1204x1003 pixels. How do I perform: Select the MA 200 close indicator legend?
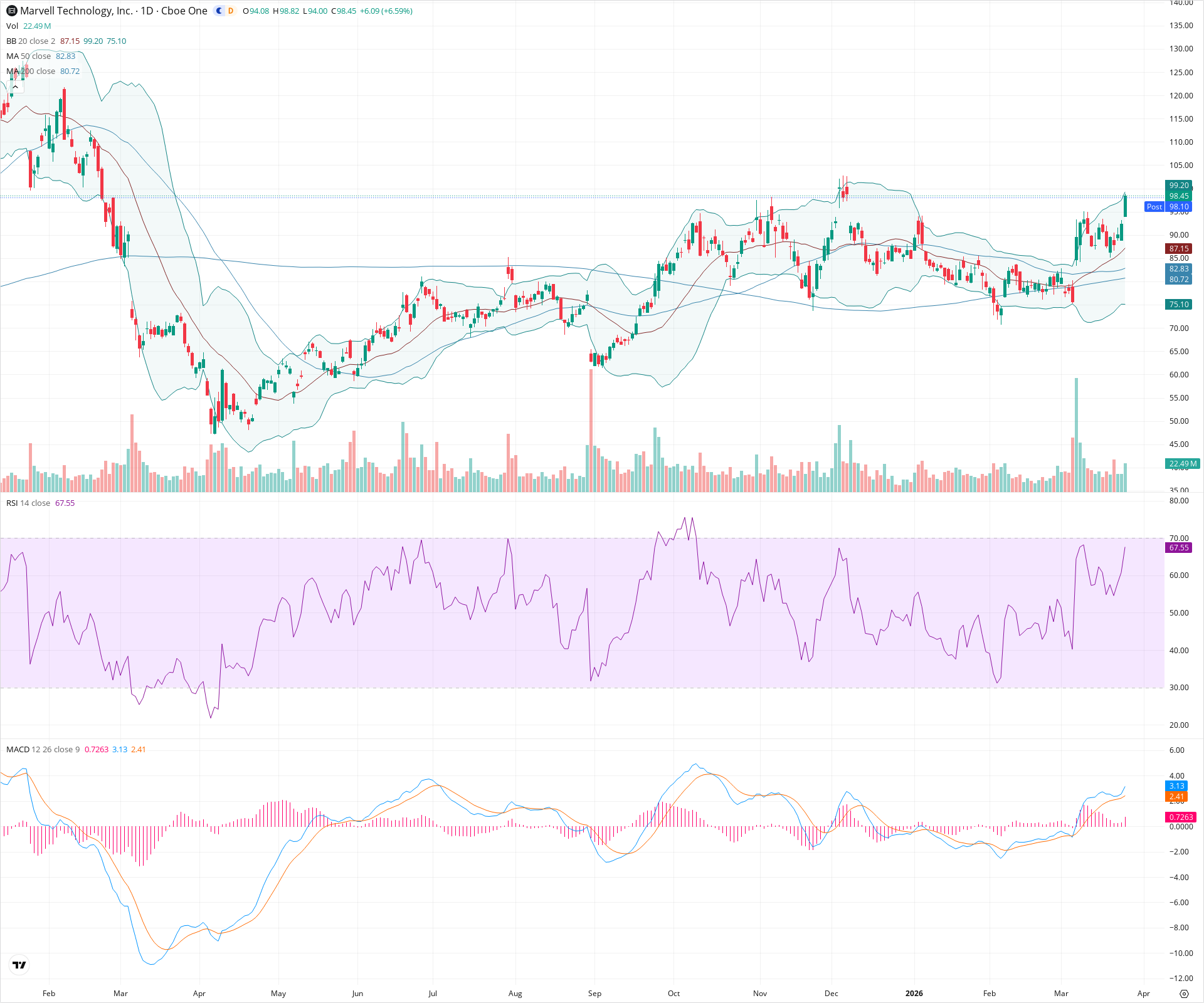[30, 71]
